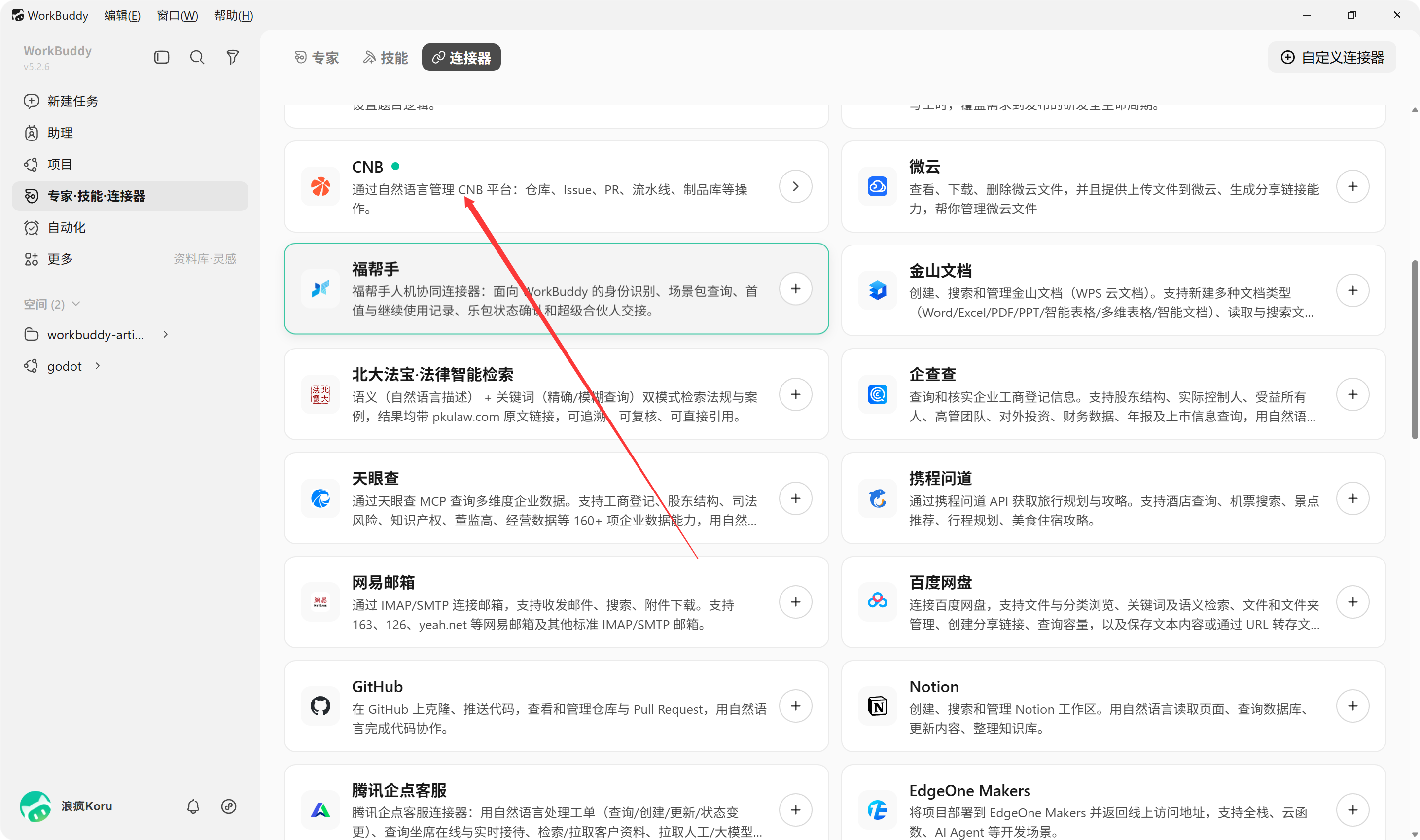Add the 金山文档 connector with plus button

[x=1352, y=290]
